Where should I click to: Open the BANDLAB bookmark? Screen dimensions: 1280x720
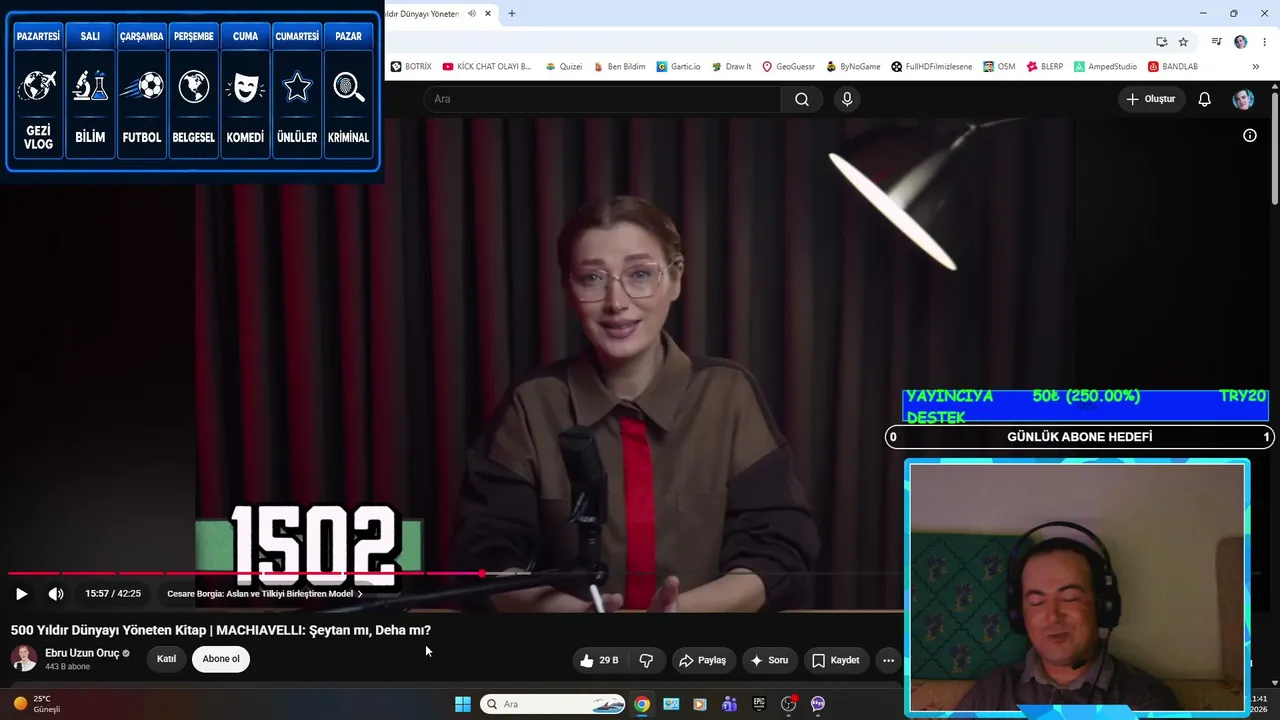[1172, 67]
